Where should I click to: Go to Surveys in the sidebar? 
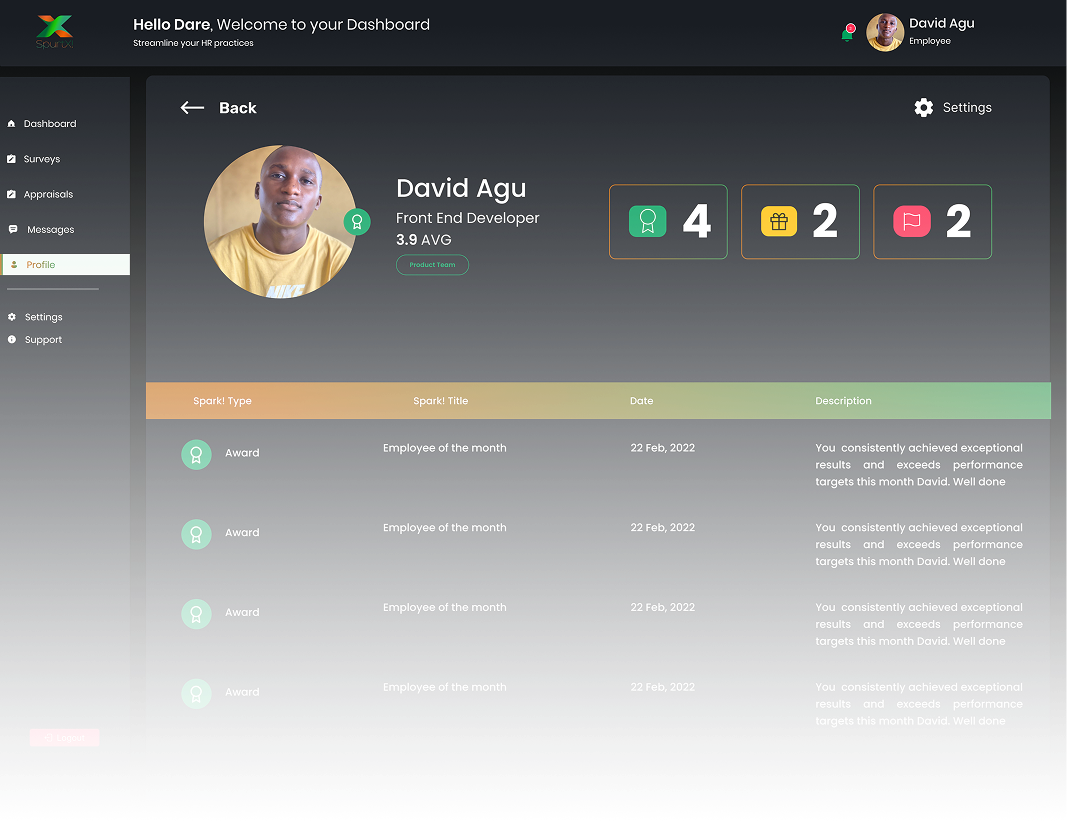[42, 159]
